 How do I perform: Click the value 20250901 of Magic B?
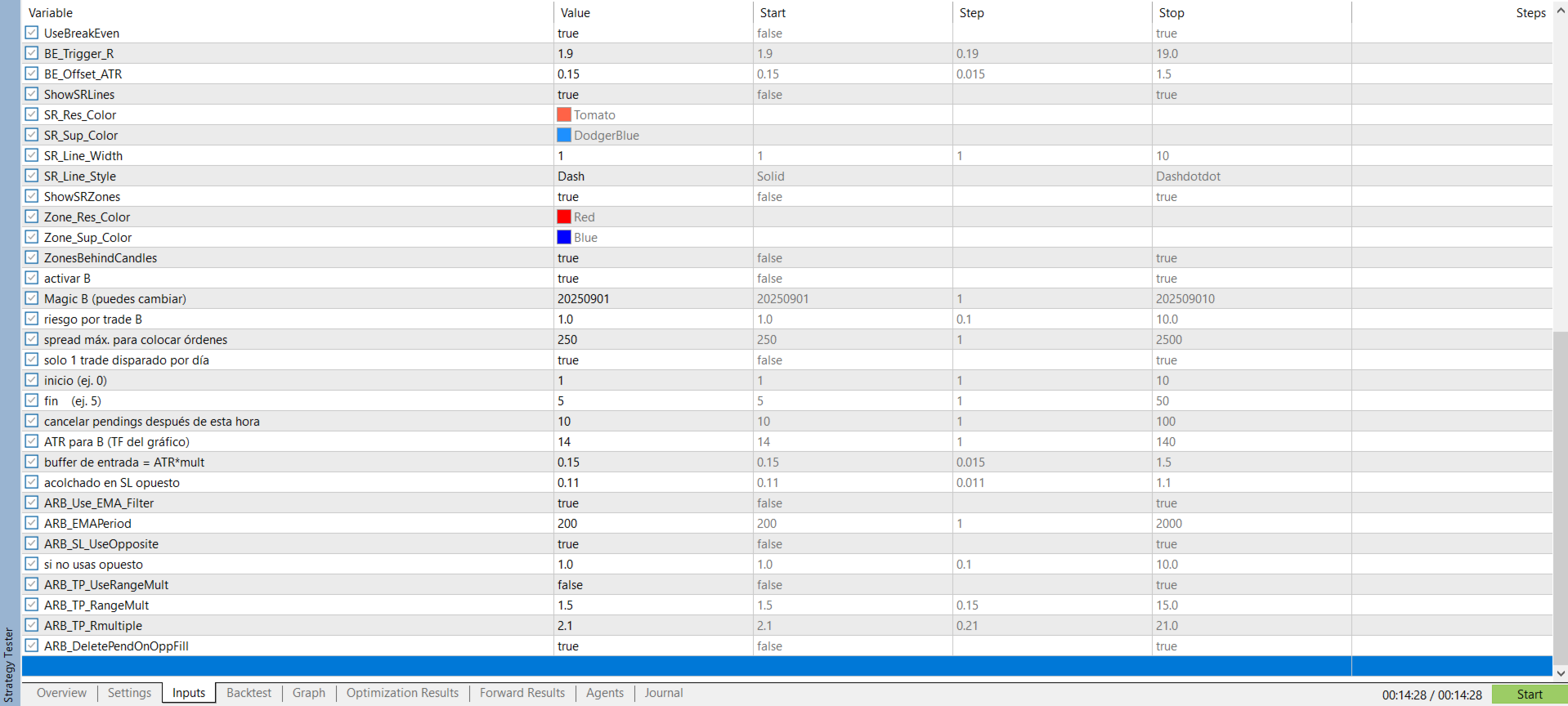coord(583,298)
